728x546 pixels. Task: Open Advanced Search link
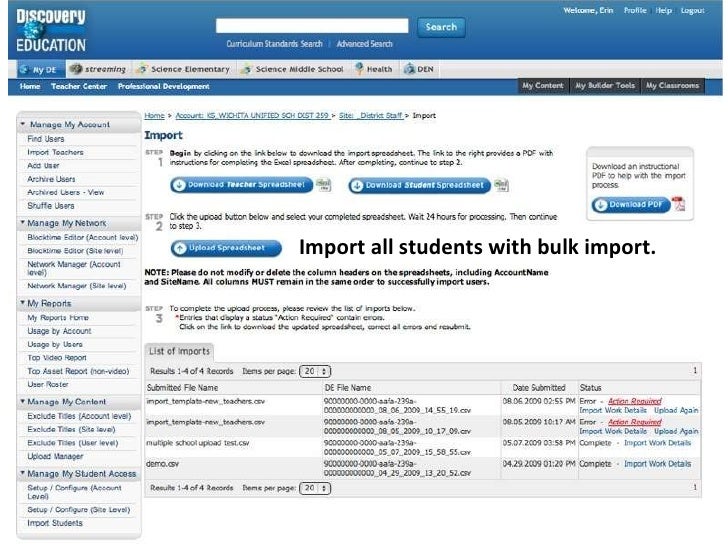[364, 44]
